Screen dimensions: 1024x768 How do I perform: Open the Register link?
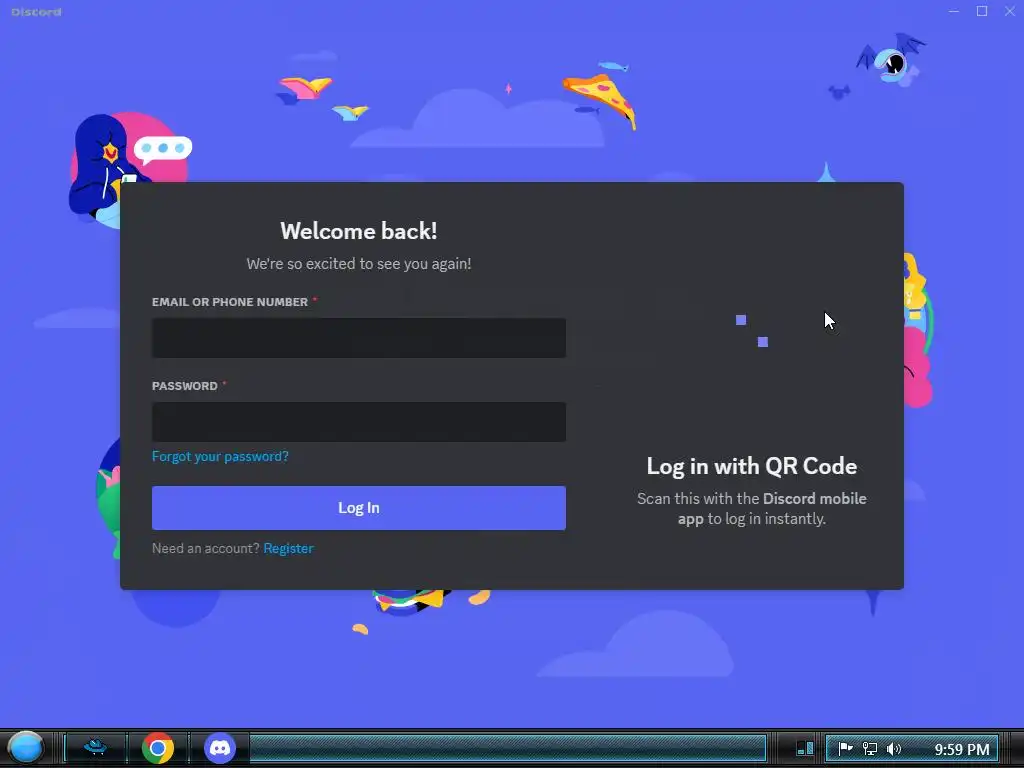pos(288,549)
